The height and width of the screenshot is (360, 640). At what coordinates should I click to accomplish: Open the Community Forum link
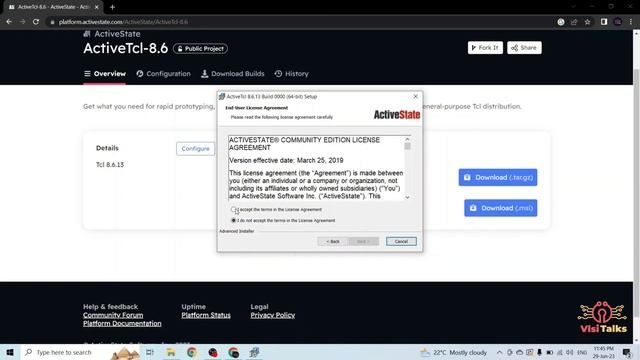(x=113, y=315)
